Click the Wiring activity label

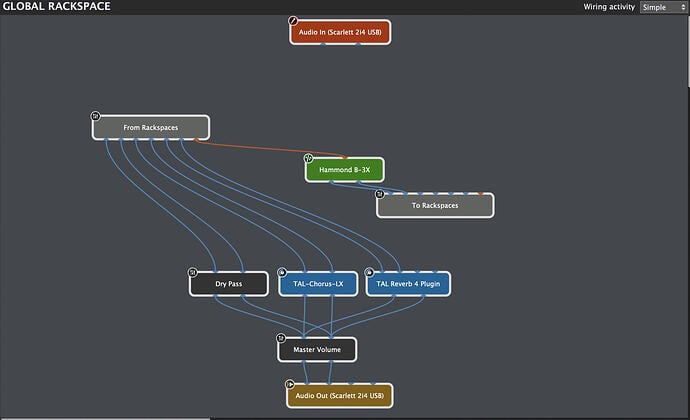coord(609,7)
